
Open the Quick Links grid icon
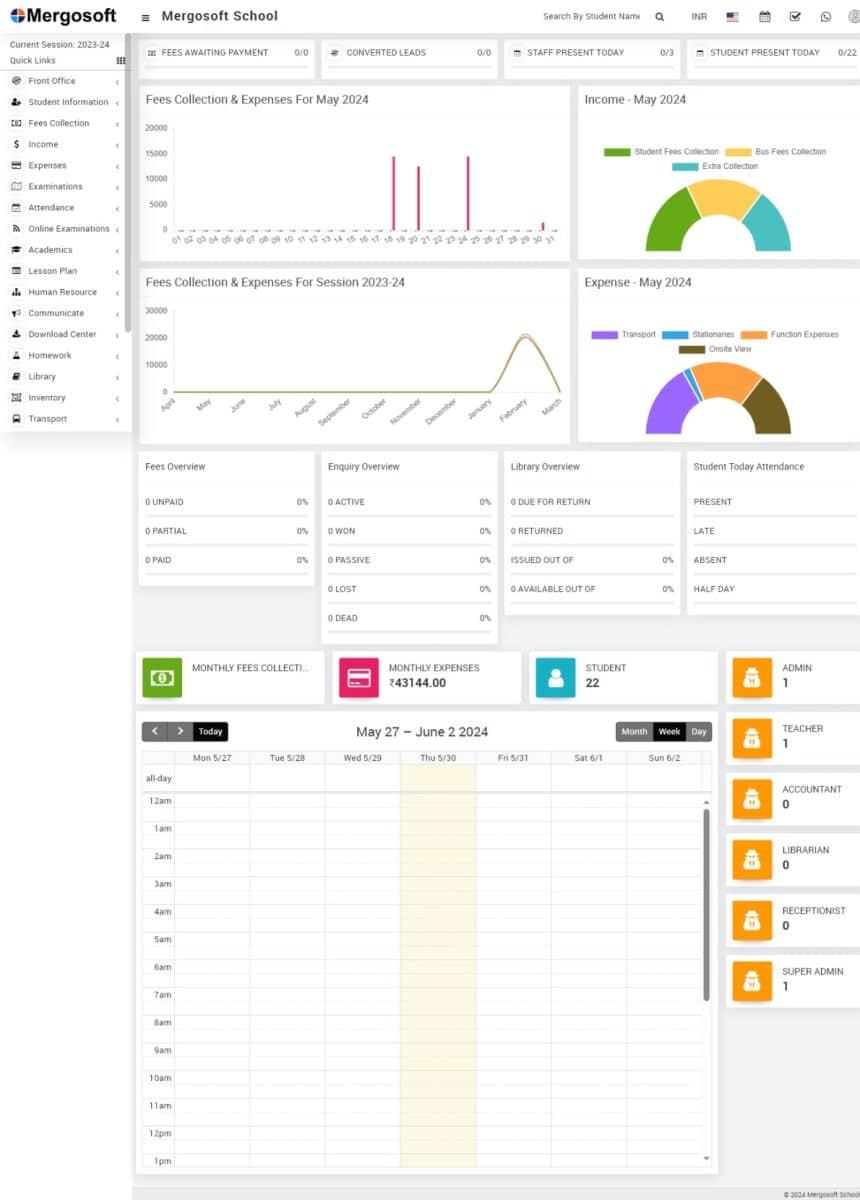121,61
